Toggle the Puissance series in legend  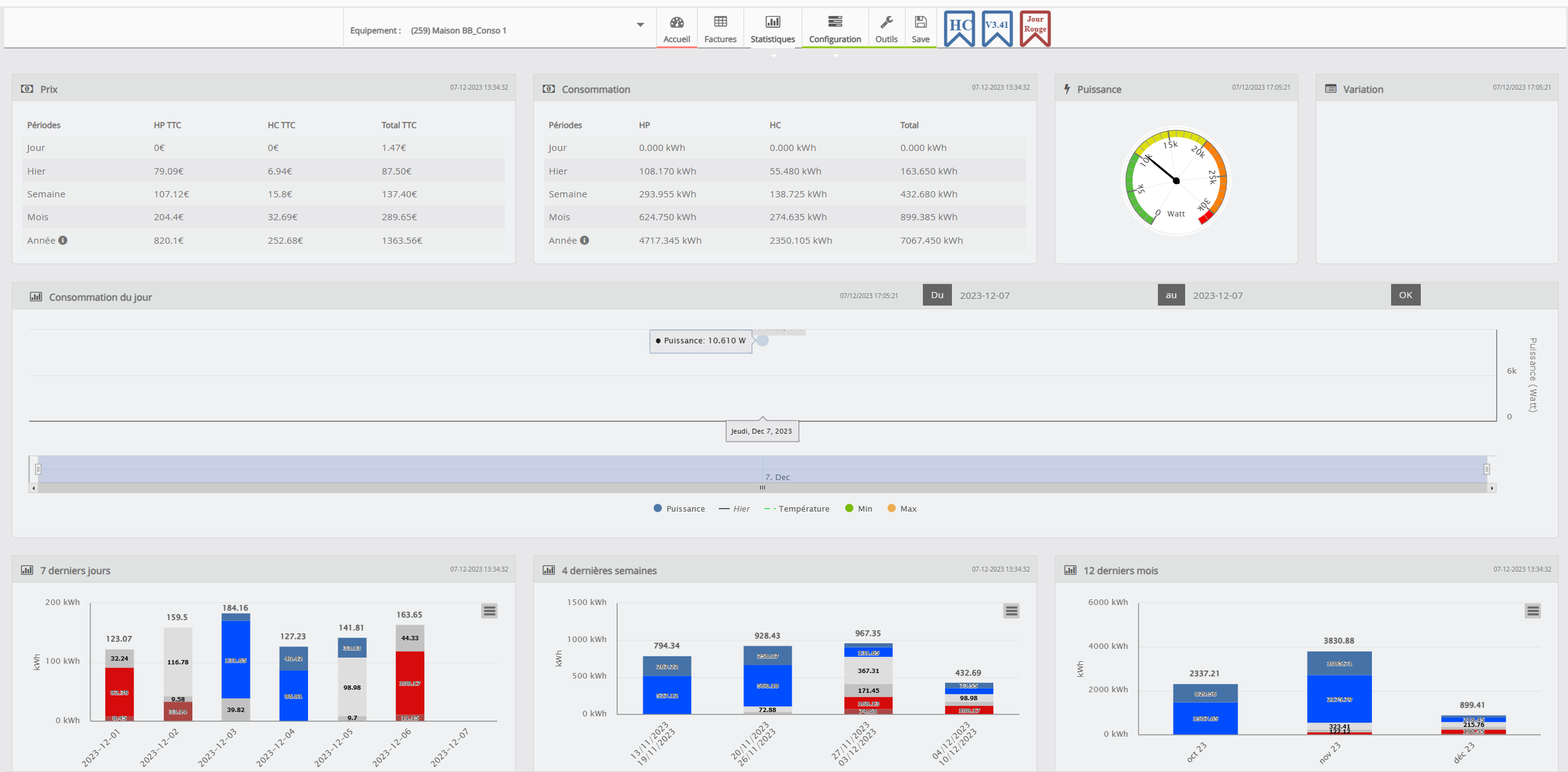(679, 508)
